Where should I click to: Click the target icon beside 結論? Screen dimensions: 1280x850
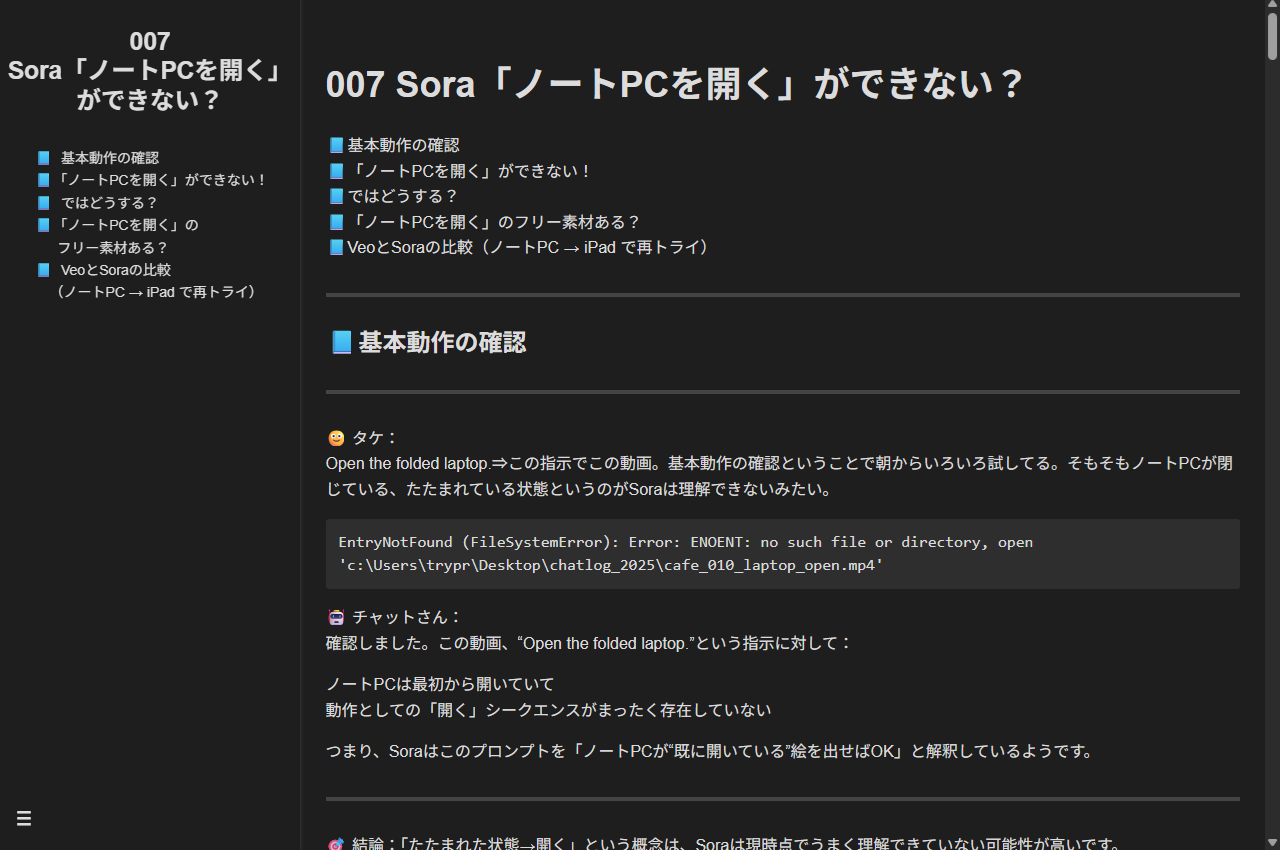tap(336, 845)
